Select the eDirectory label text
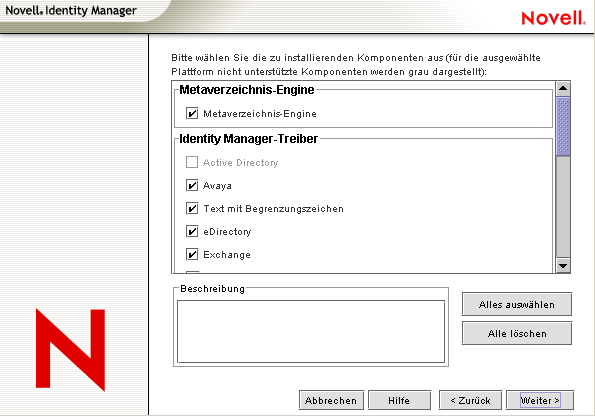 point(227,232)
